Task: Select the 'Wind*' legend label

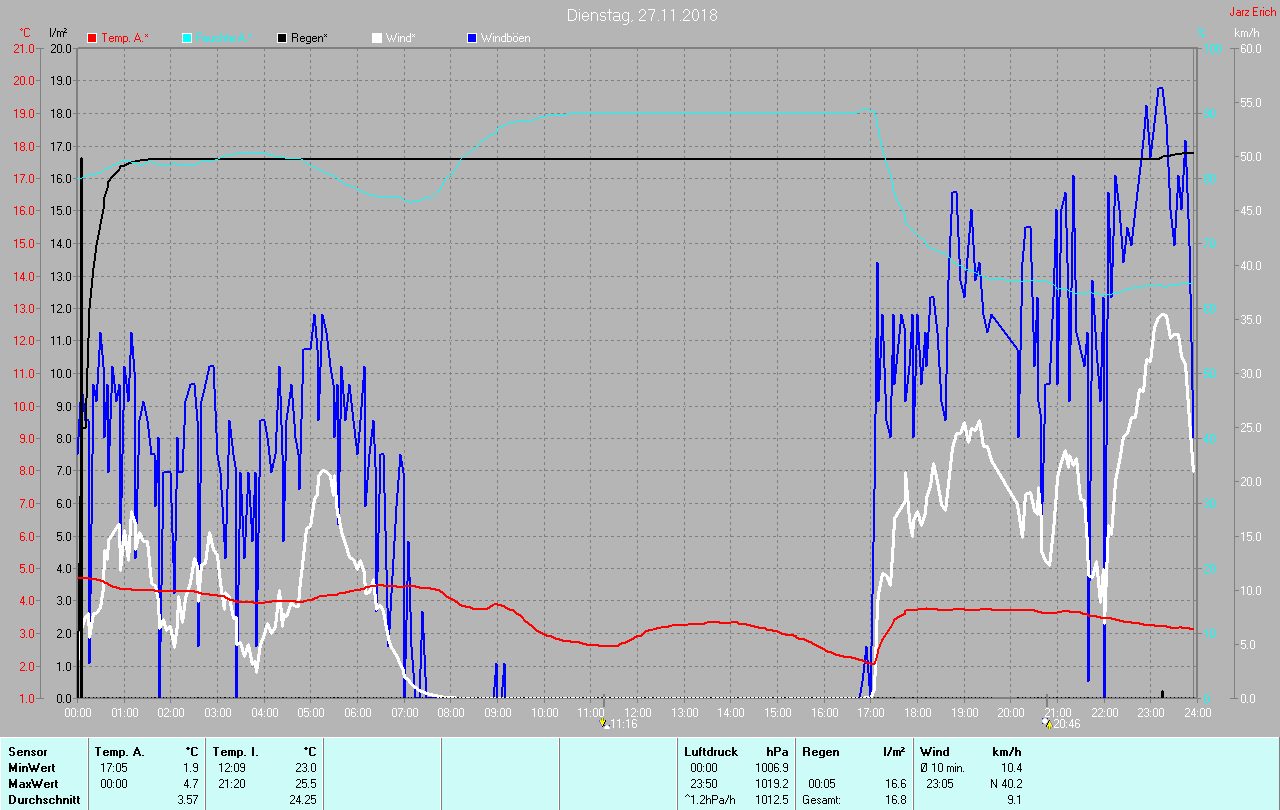Action: pos(402,38)
